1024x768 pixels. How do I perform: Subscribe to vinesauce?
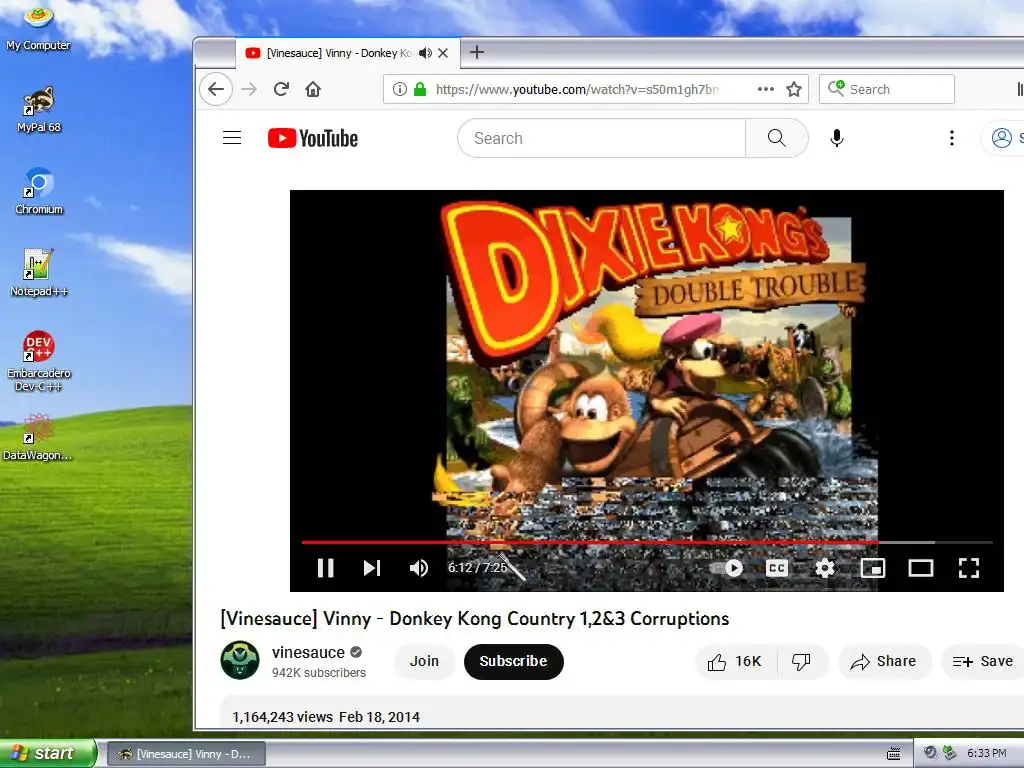click(513, 662)
